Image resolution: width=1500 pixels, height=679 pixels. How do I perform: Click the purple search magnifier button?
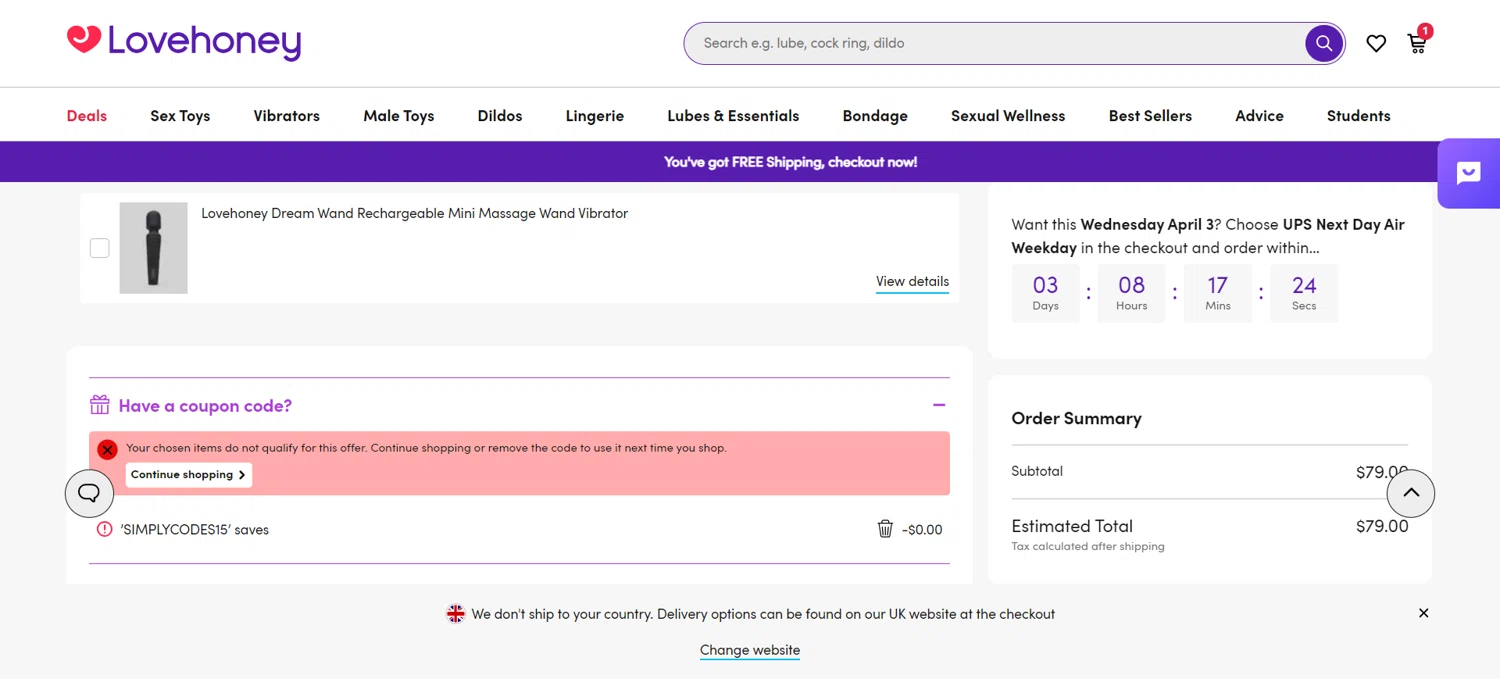(x=1323, y=43)
